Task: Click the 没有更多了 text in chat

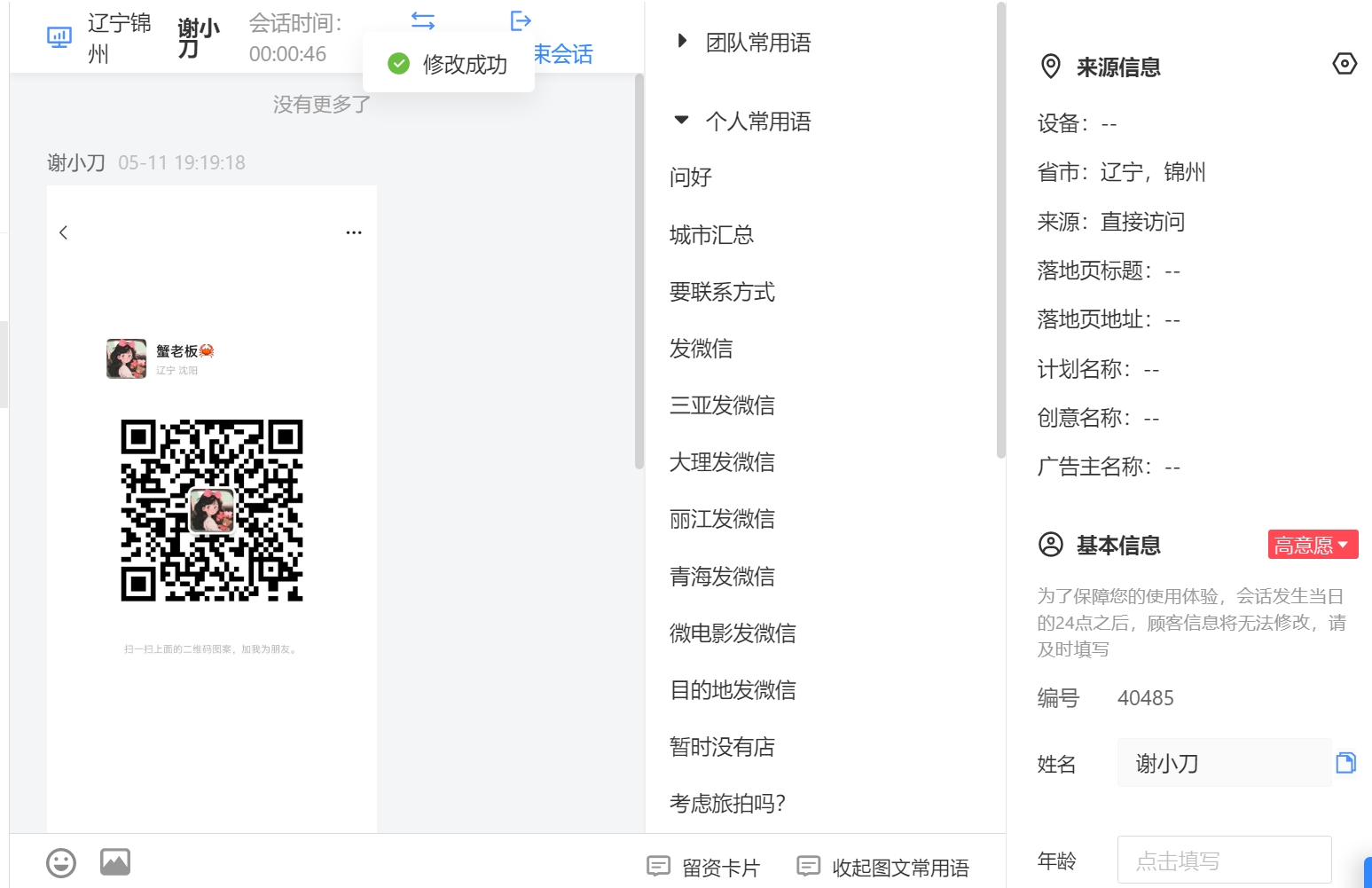Action: tap(322, 105)
